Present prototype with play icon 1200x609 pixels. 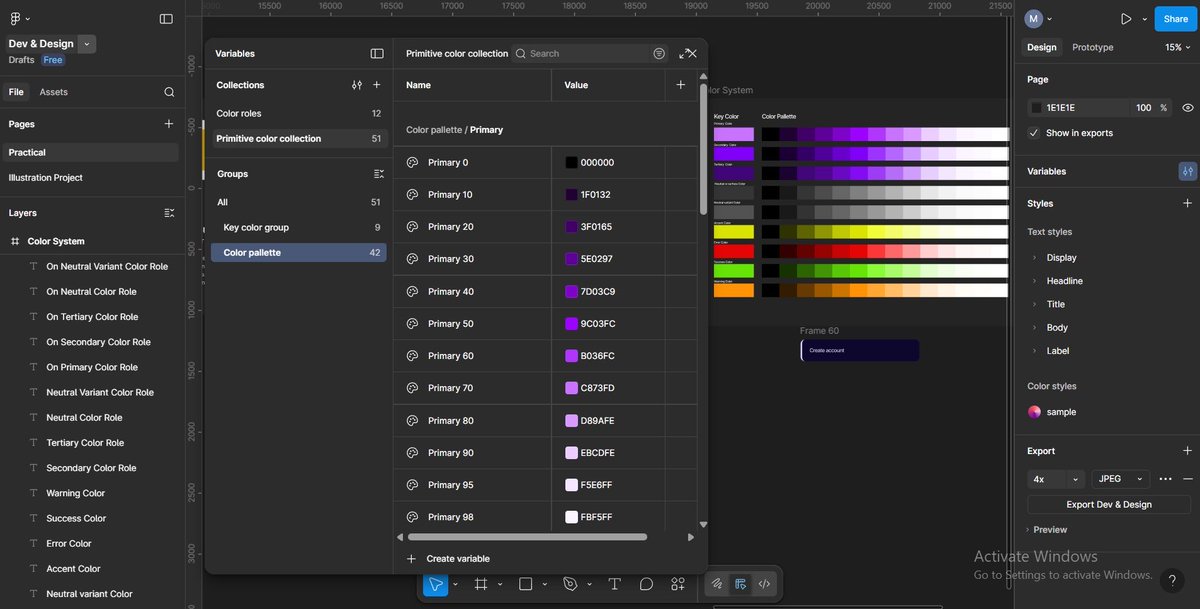coord(1126,18)
